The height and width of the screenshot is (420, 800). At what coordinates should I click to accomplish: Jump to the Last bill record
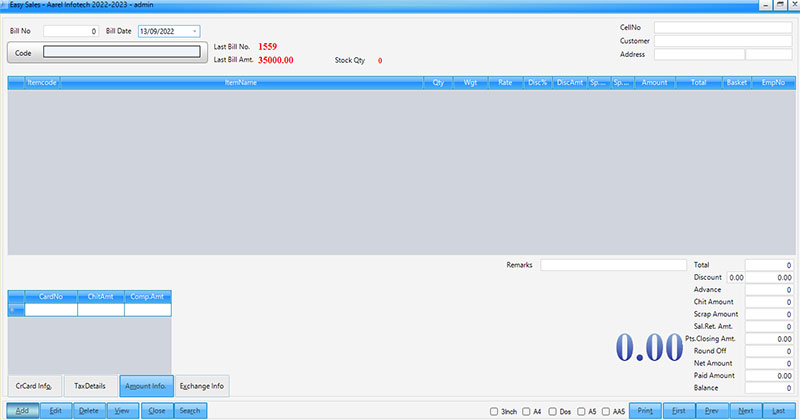[778, 410]
